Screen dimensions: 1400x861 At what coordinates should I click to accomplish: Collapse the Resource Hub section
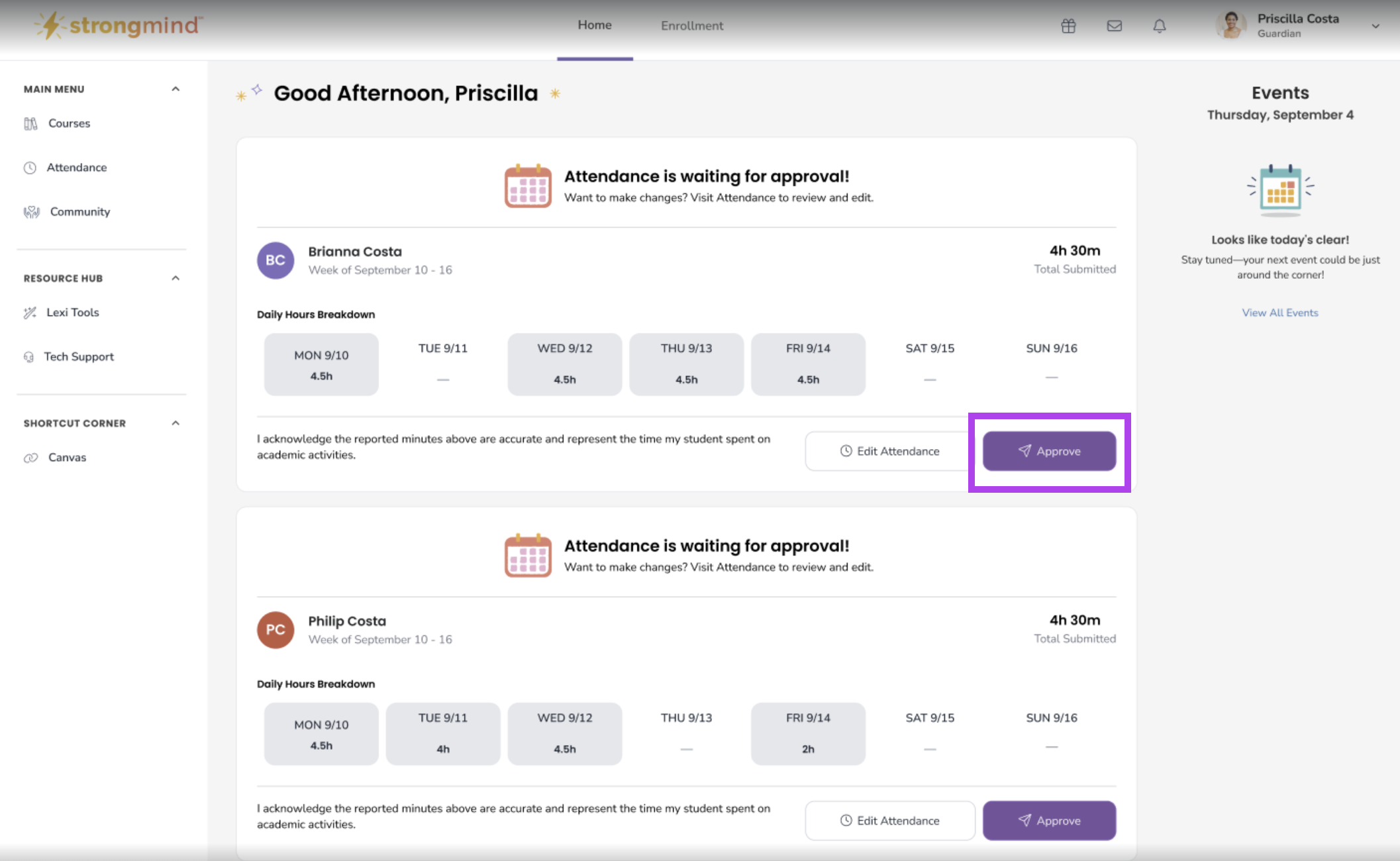click(175, 278)
